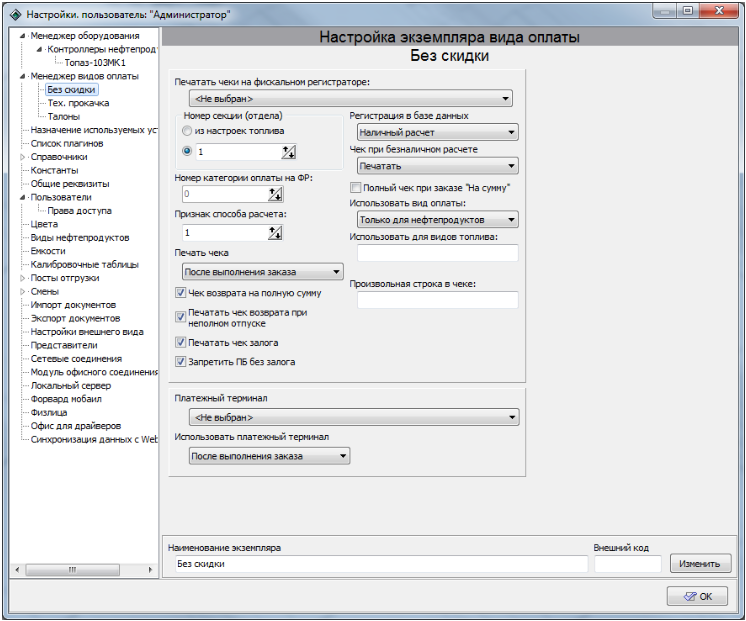Click spinner icon next to section number field
The image size is (746, 621).
point(288,152)
